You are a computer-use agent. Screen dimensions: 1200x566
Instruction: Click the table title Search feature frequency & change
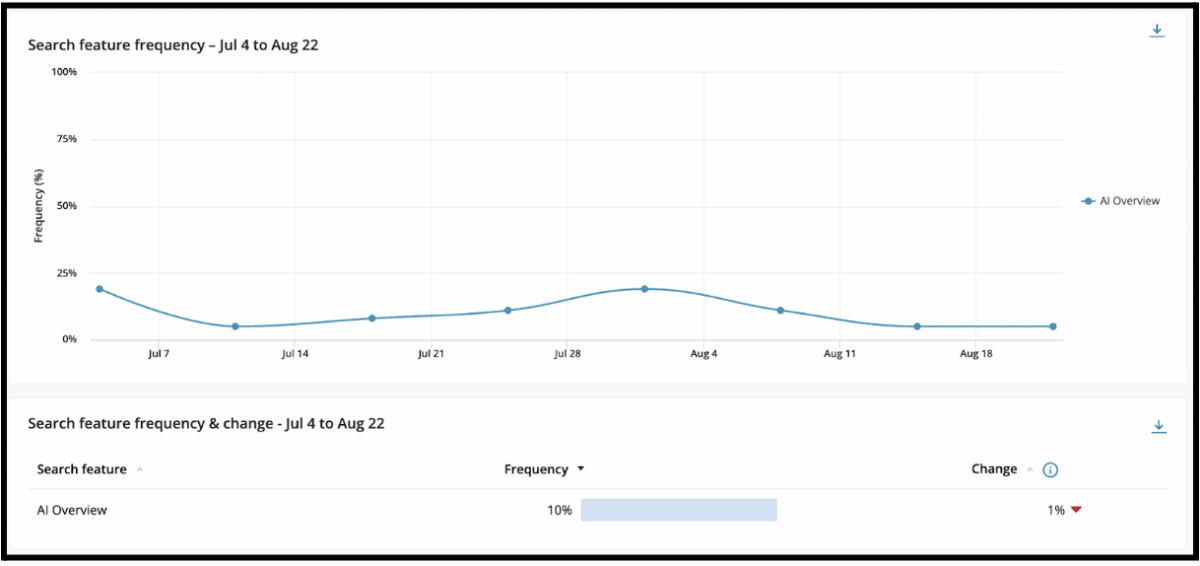tap(206, 424)
